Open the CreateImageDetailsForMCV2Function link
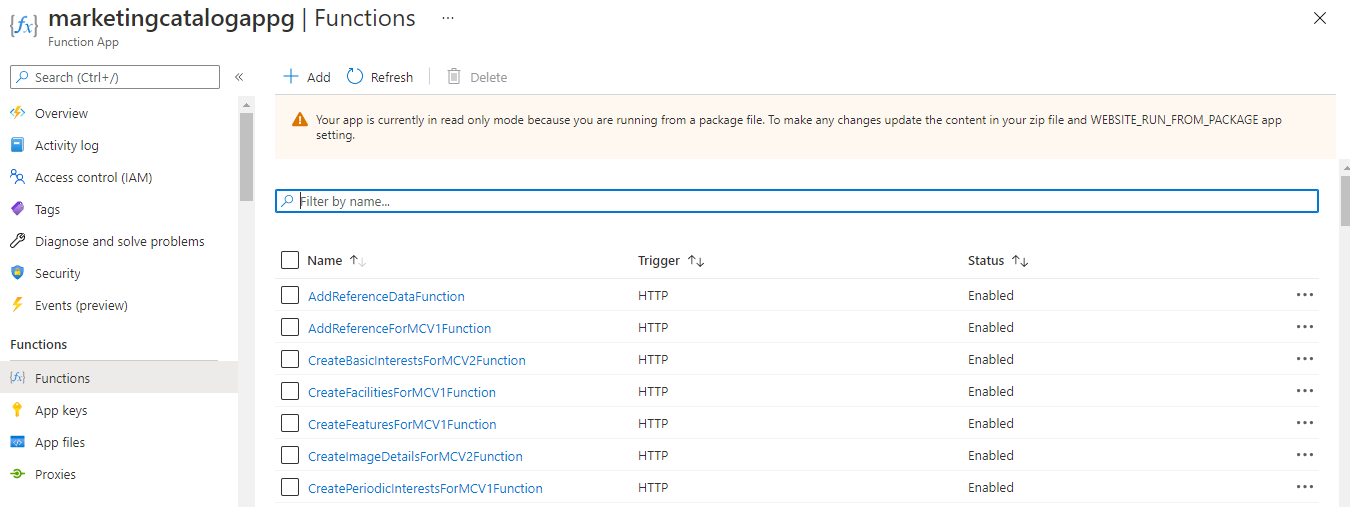Screen dimensions: 1350x507 click(415, 456)
